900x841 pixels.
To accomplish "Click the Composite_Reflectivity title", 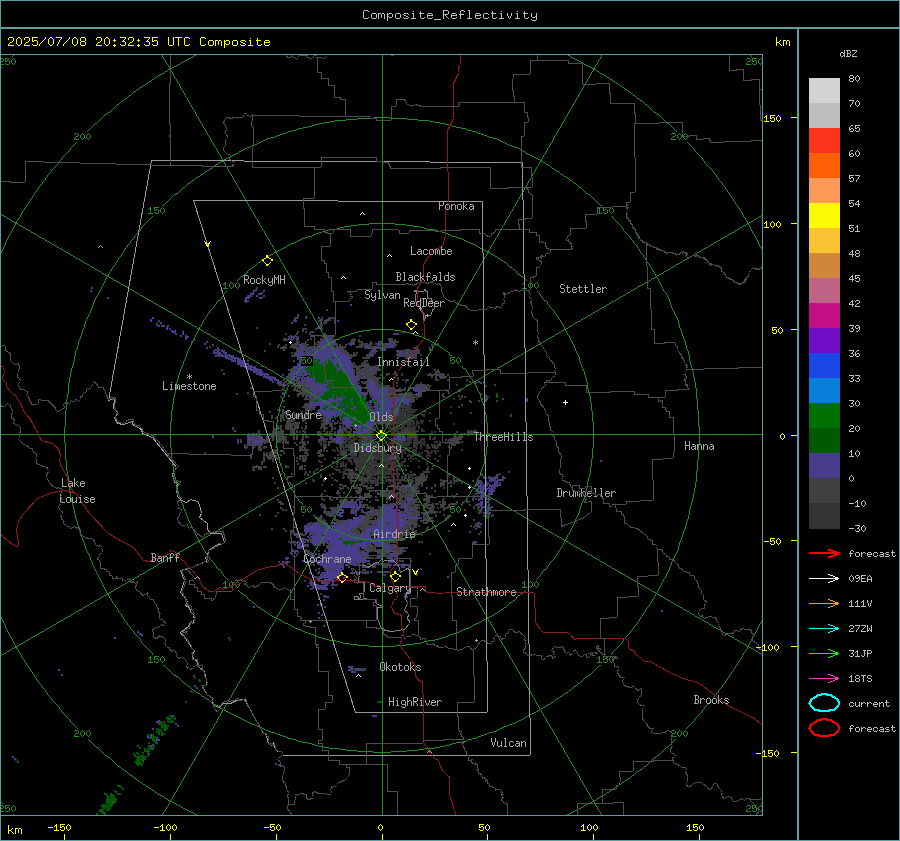I will 449,15.
